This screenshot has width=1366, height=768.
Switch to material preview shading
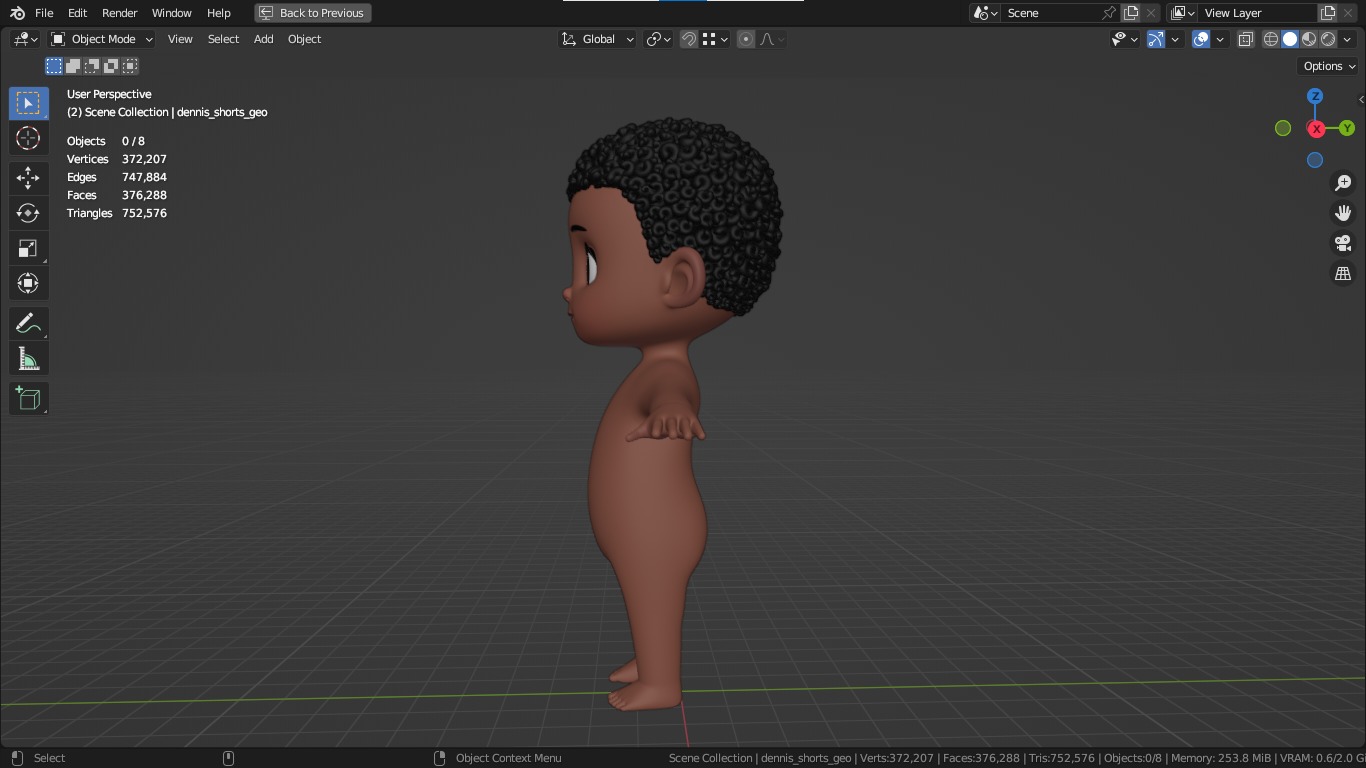click(x=1309, y=39)
